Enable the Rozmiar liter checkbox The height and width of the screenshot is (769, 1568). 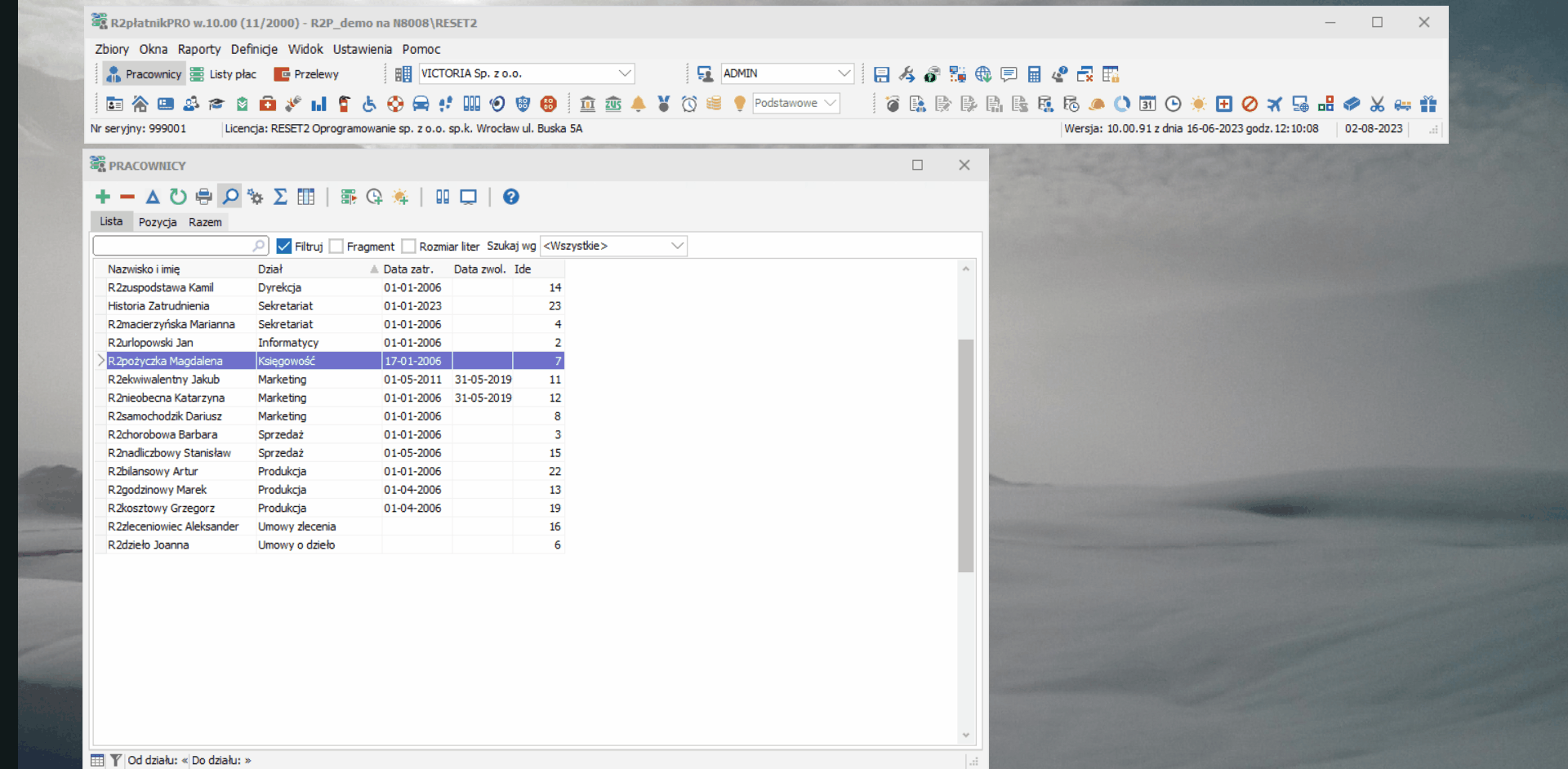[x=409, y=246]
